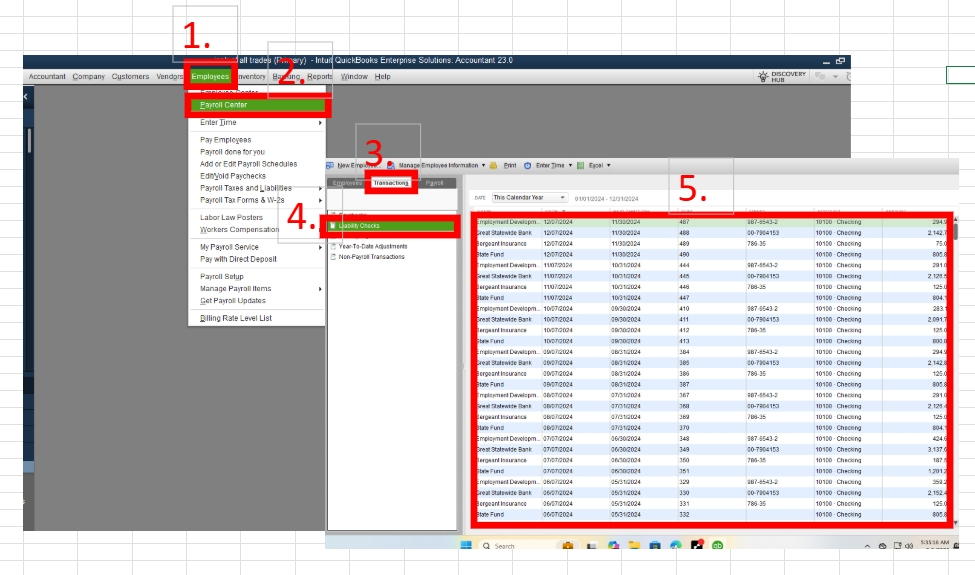Select Non-Payroll Transactions in list
Screen dimensions: 975x575
(371, 257)
